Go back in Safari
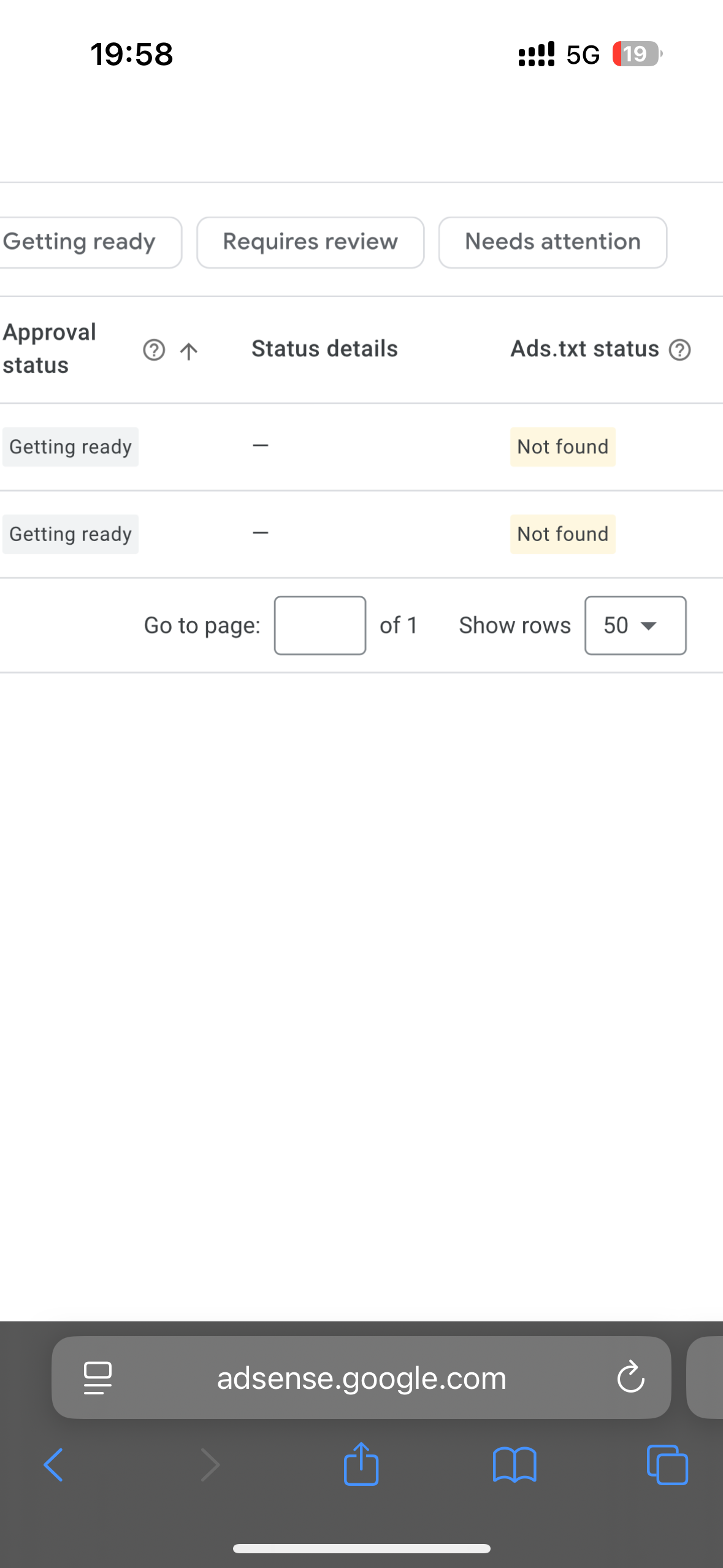Viewport: 723px width, 1568px height. [x=53, y=1465]
